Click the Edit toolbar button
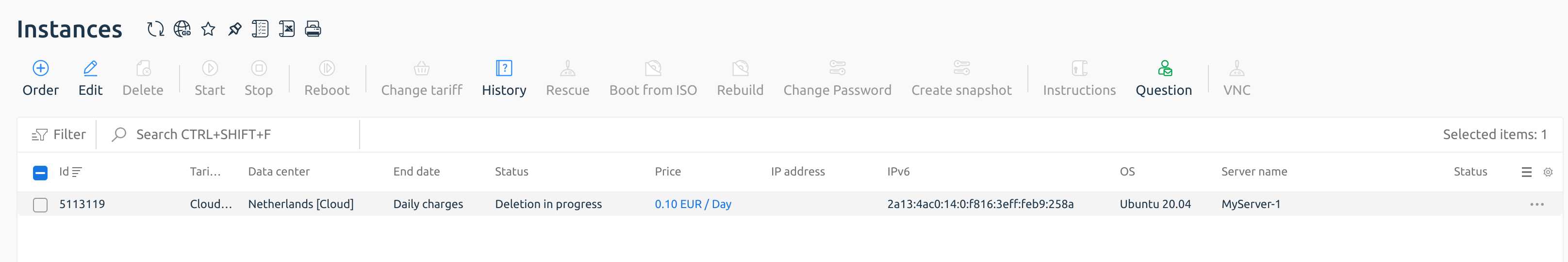The width and height of the screenshot is (1568, 262). click(90, 79)
